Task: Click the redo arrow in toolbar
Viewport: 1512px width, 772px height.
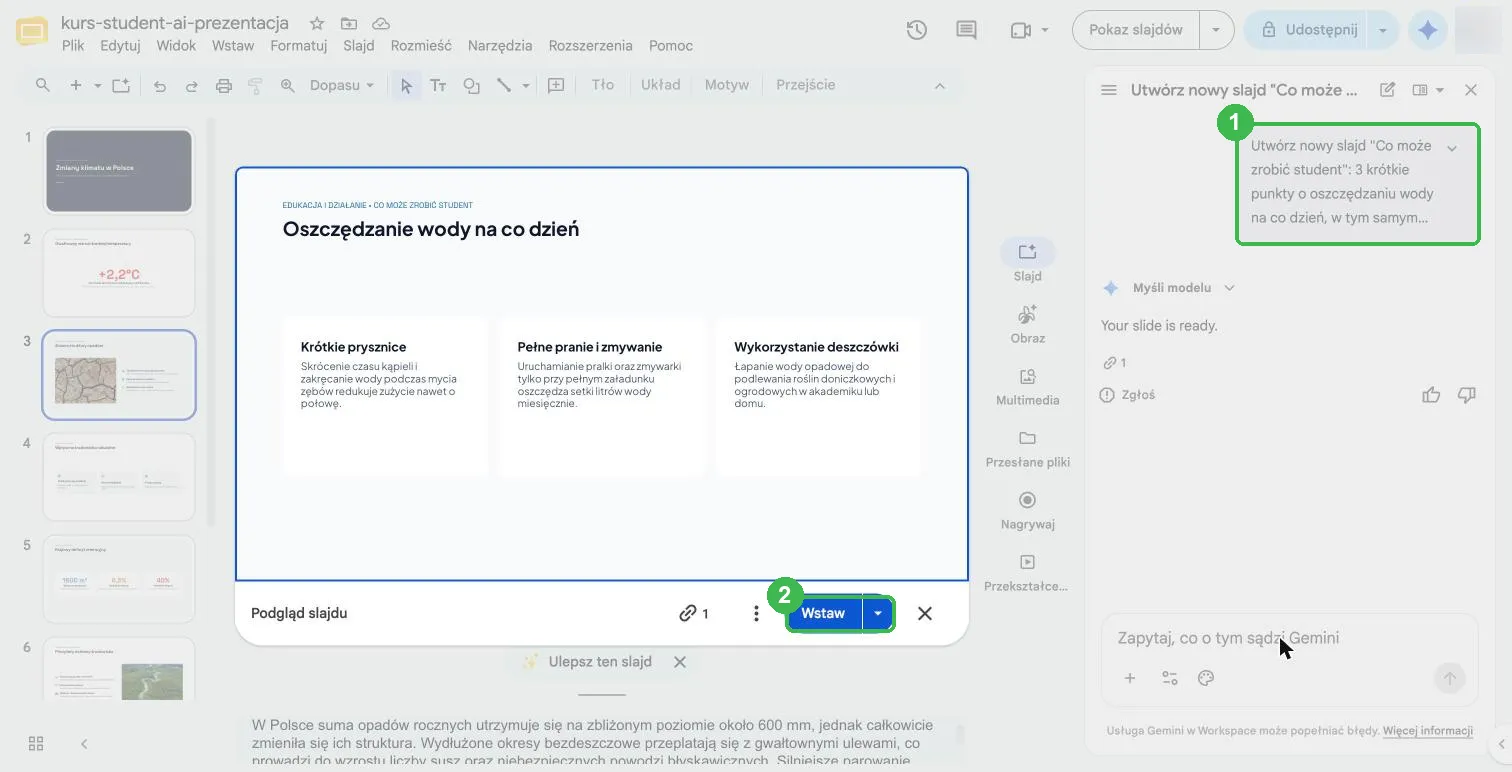Action: coord(191,86)
